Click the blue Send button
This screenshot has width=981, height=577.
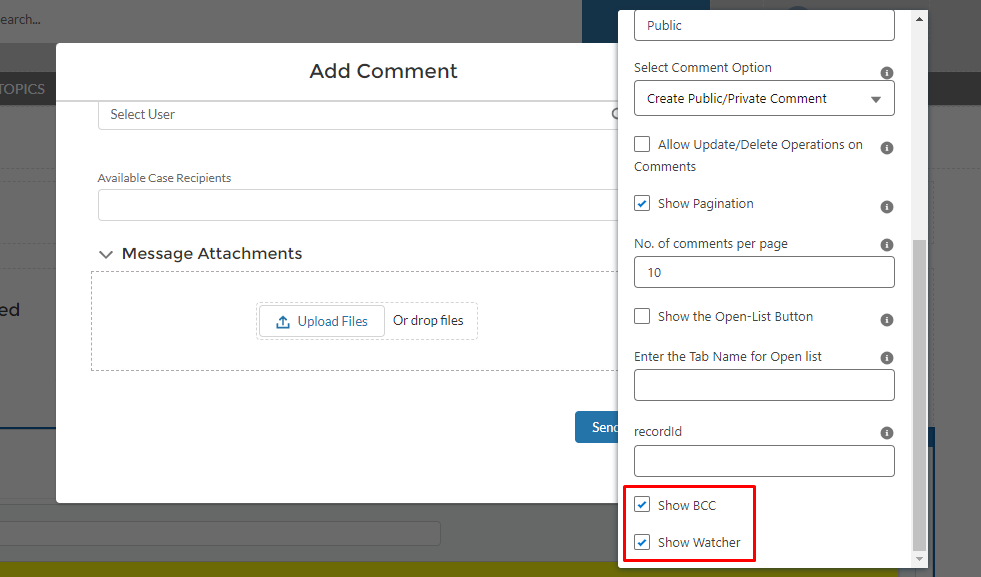click(x=597, y=427)
